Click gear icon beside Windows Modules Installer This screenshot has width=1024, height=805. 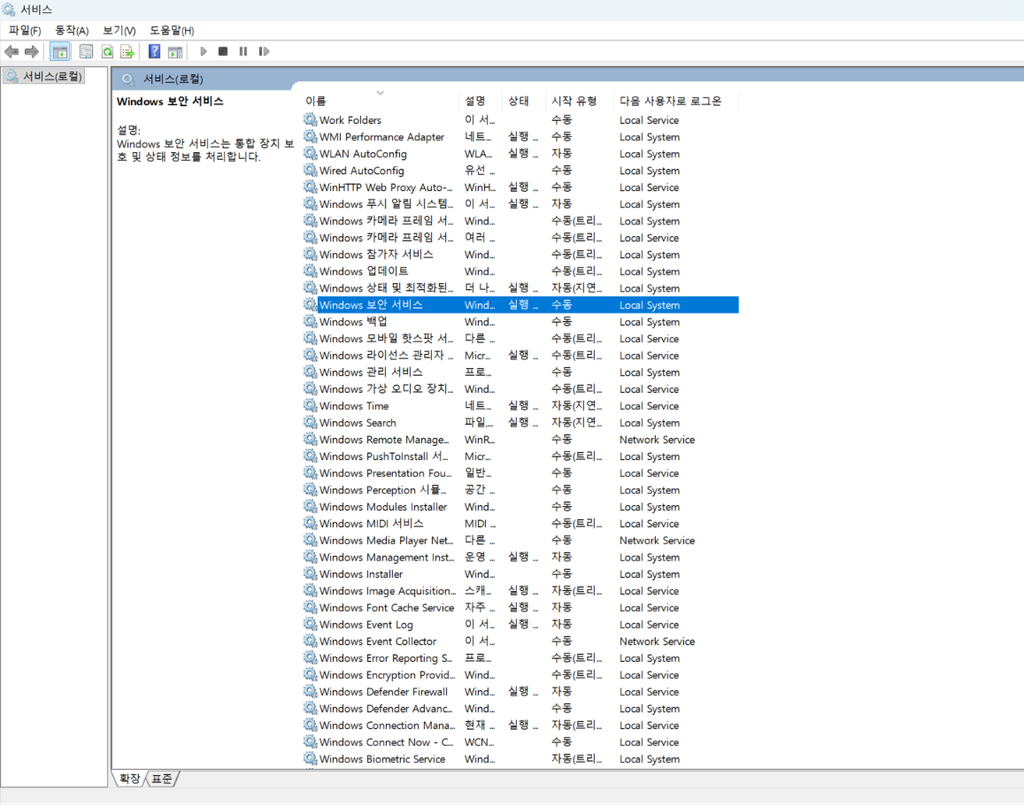(310, 507)
